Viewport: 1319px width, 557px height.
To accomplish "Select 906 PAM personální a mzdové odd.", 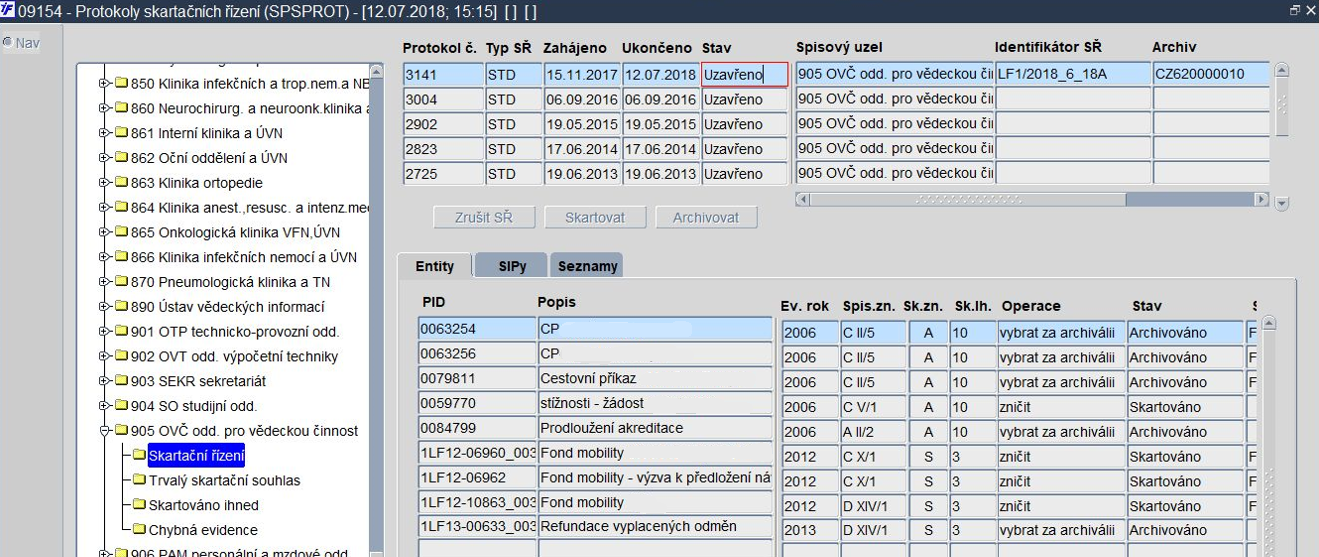I will click(238, 553).
